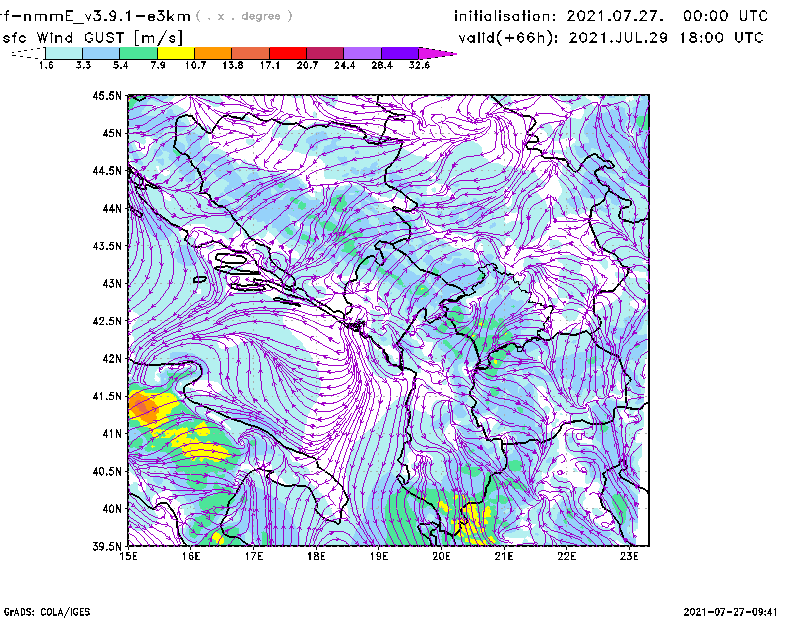Select the 43.5N latitude label
Screen dimensions: 800x618
(107, 246)
